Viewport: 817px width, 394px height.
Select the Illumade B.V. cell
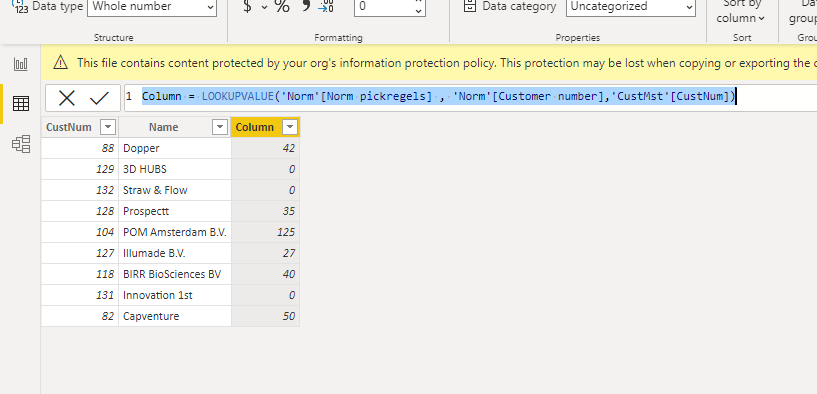pos(175,253)
